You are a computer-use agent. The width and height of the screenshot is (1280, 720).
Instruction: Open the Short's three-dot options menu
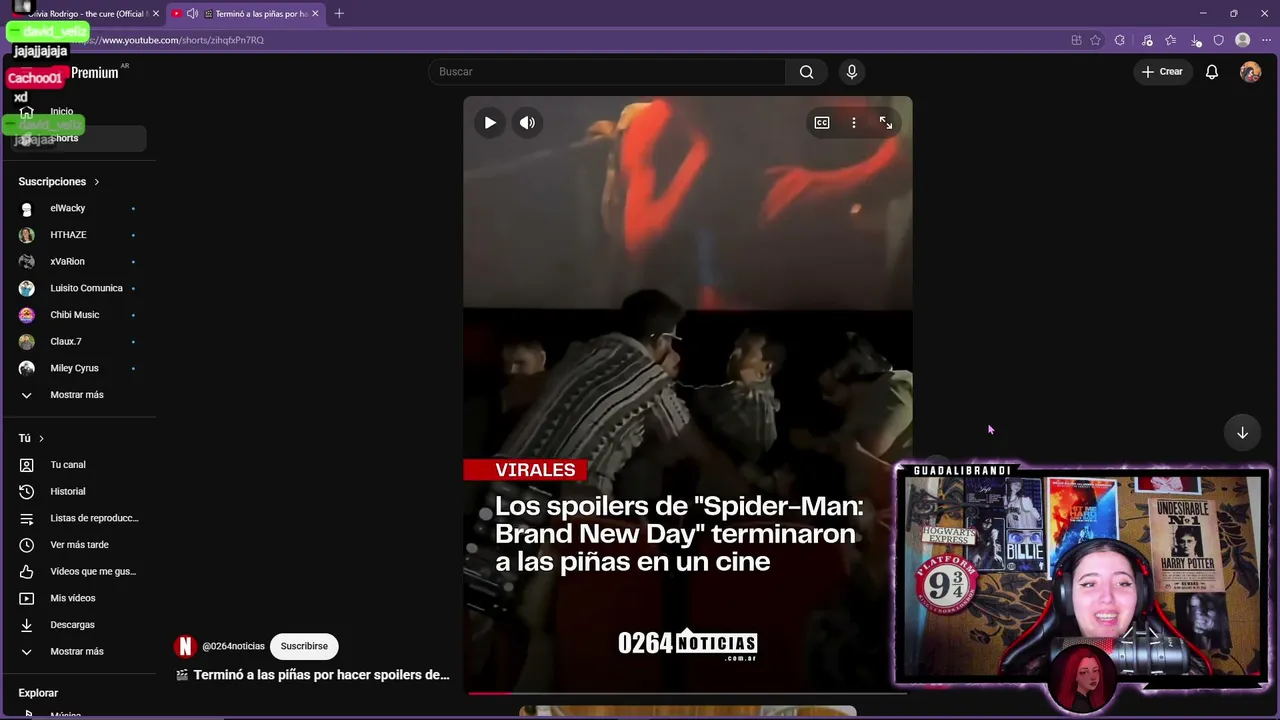click(854, 123)
